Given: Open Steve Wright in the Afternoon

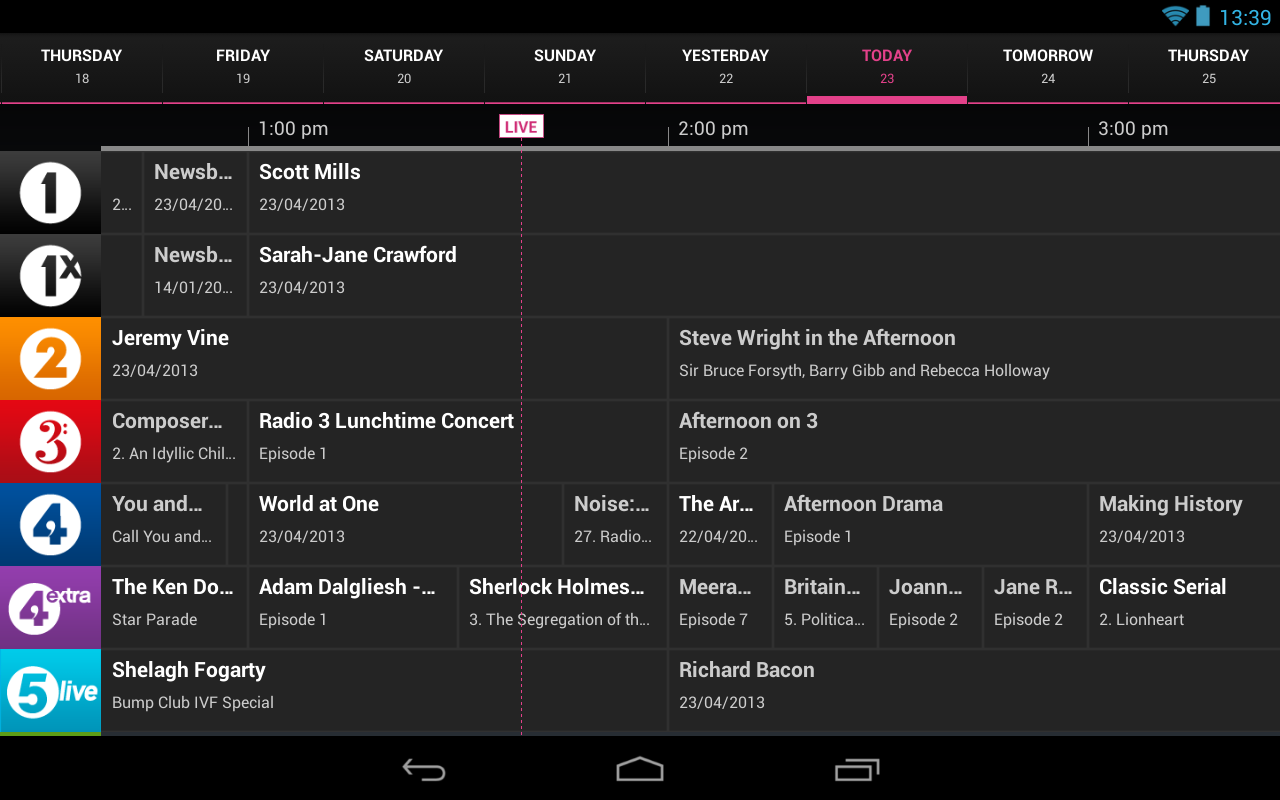Looking at the screenshot, I should pyautogui.click(x=974, y=358).
